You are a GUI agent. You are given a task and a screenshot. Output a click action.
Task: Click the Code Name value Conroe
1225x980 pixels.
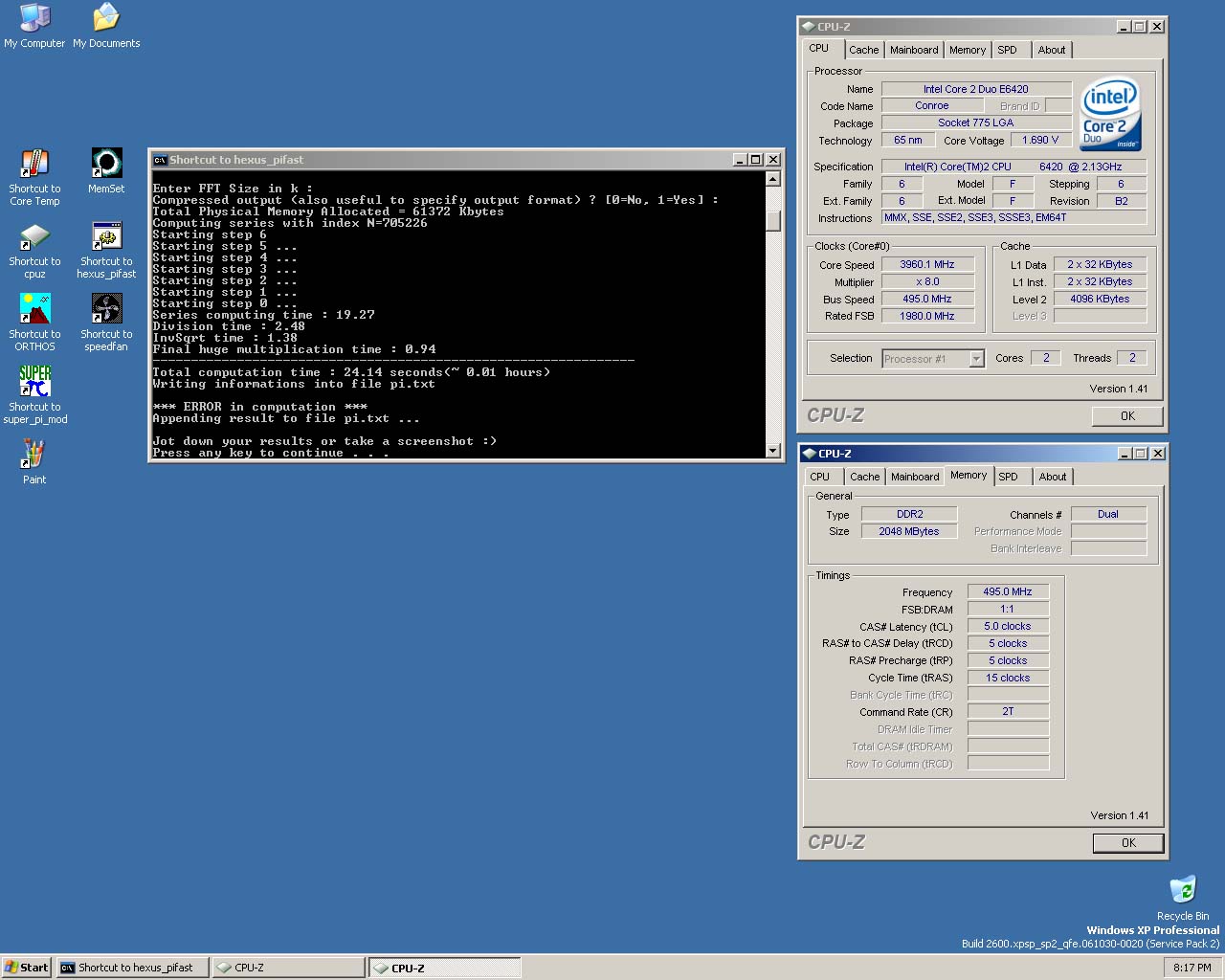click(x=931, y=106)
